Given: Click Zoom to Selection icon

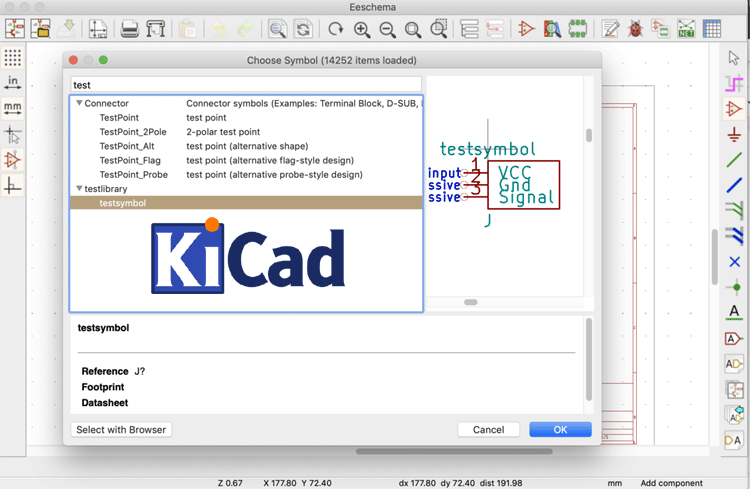Looking at the screenshot, I should click(439, 29).
